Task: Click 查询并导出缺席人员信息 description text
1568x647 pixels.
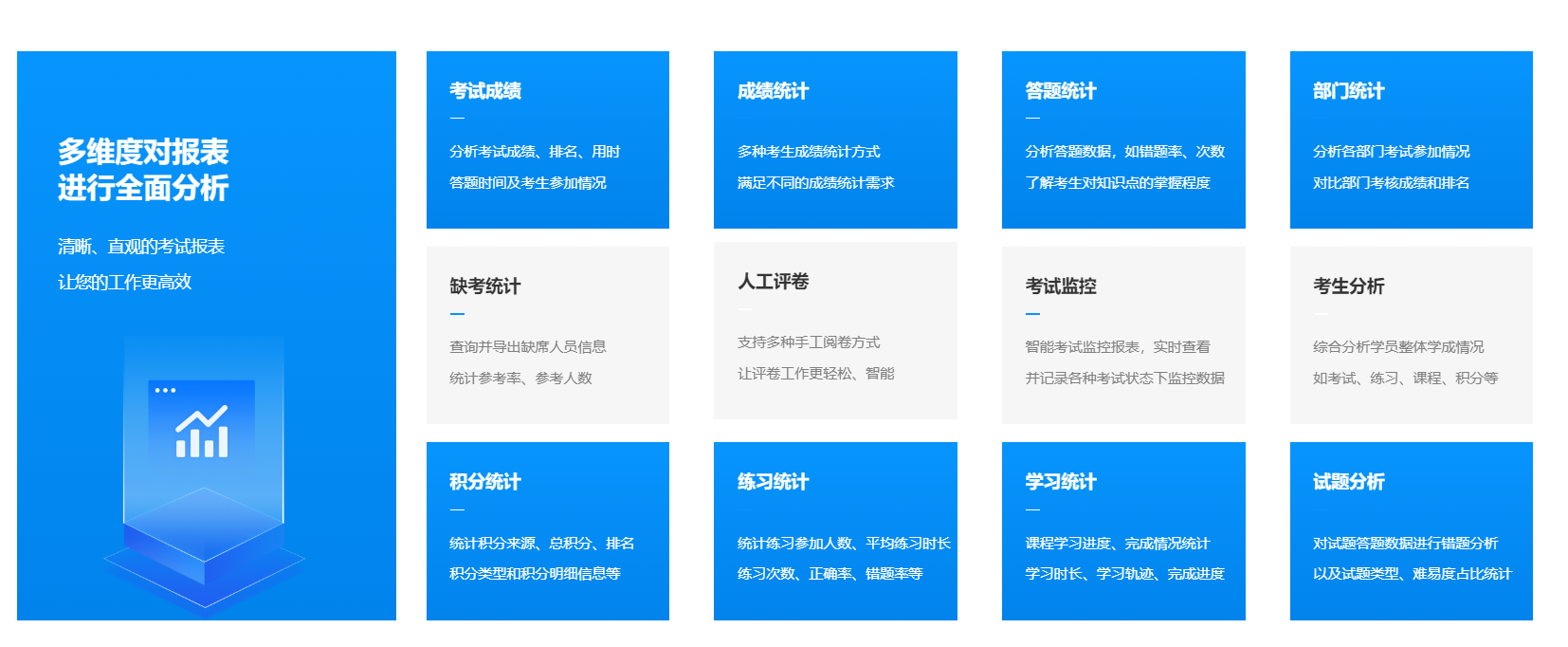Action: point(527,347)
